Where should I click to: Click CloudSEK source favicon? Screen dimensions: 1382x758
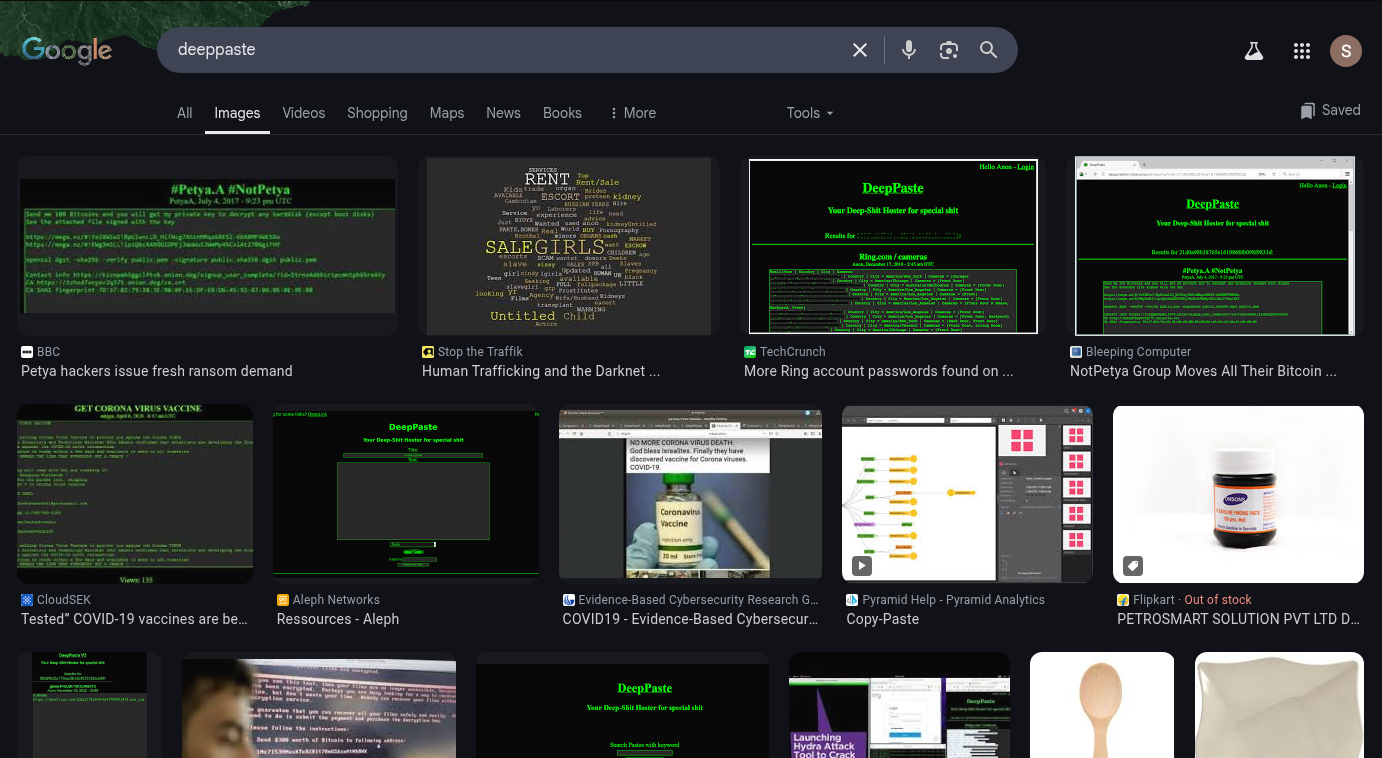click(x=27, y=600)
